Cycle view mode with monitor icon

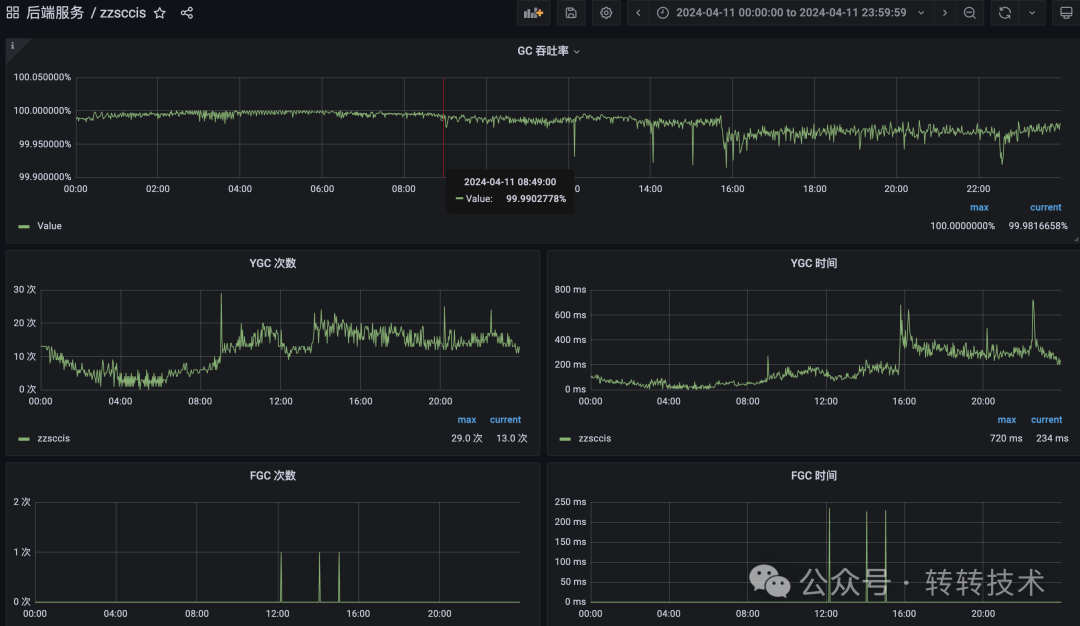point(1066,13)
